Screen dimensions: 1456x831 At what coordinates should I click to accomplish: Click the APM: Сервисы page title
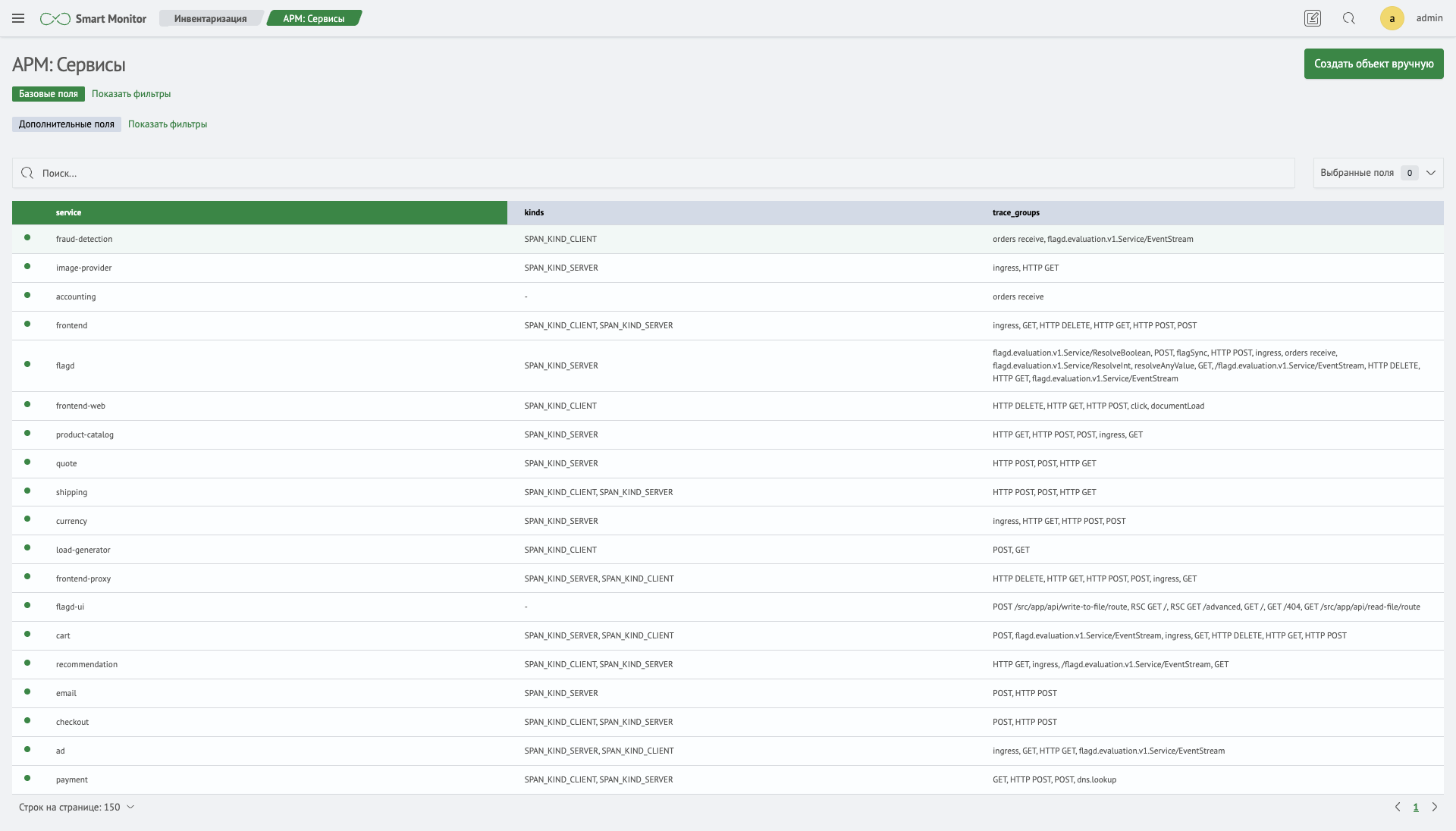[x=69, y=64]
